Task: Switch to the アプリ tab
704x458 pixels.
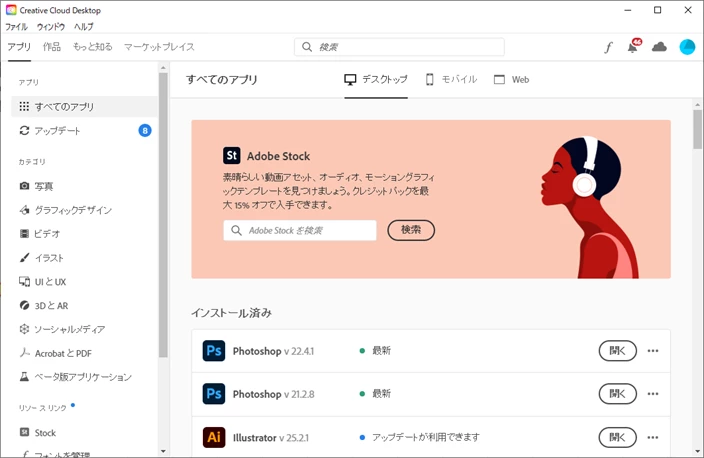Action: pyautogui.click(x=19, y=47)
